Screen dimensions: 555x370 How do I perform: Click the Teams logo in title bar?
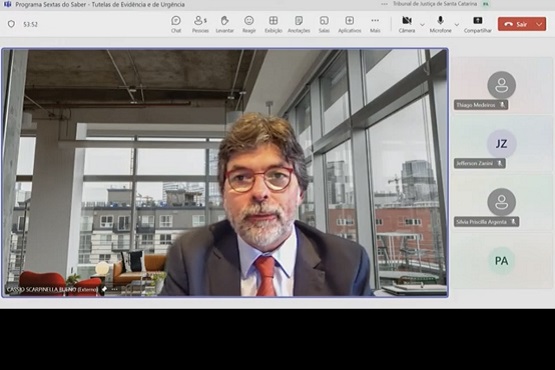tap(7, 4)
